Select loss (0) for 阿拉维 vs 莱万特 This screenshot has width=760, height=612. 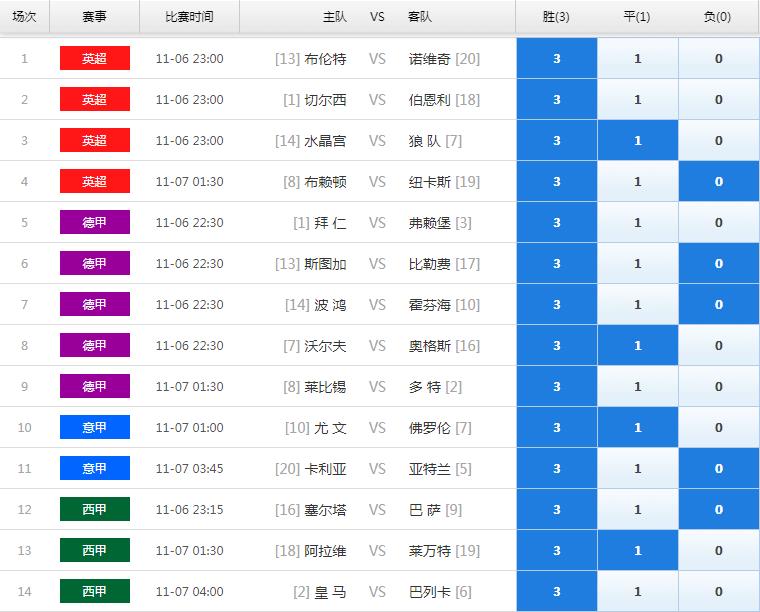(x=719, y=550)
